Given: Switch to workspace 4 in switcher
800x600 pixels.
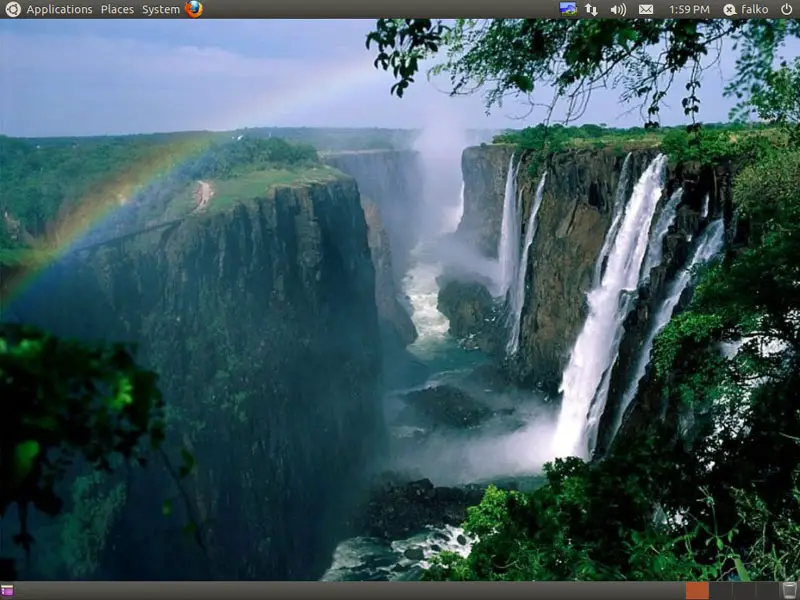Looking at the screenshot, I should (767, 591).
